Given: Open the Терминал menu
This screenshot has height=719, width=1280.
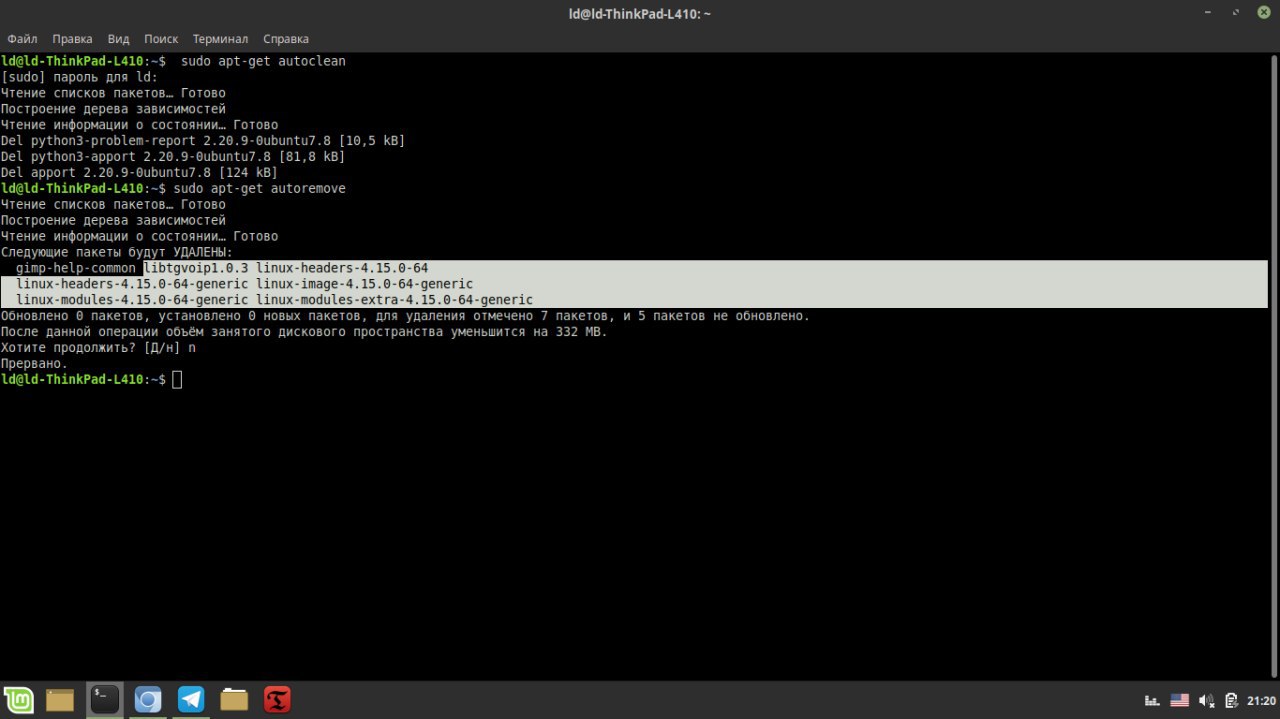Looking at the screenshot, I should [220, 39].
